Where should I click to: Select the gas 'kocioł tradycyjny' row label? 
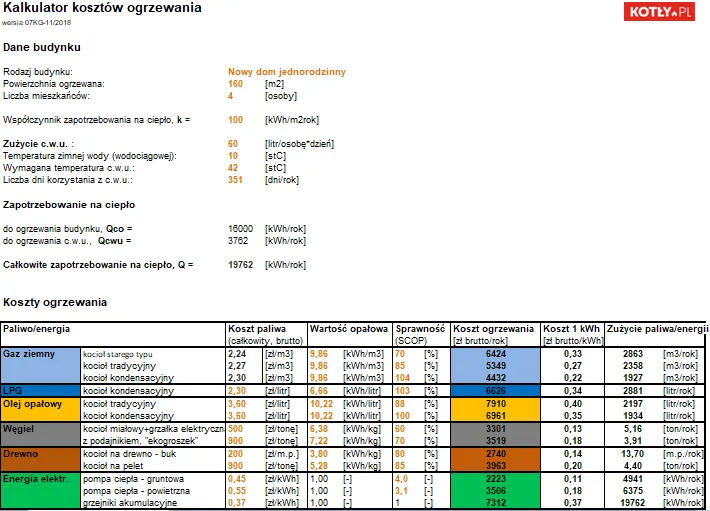(120, 366)
